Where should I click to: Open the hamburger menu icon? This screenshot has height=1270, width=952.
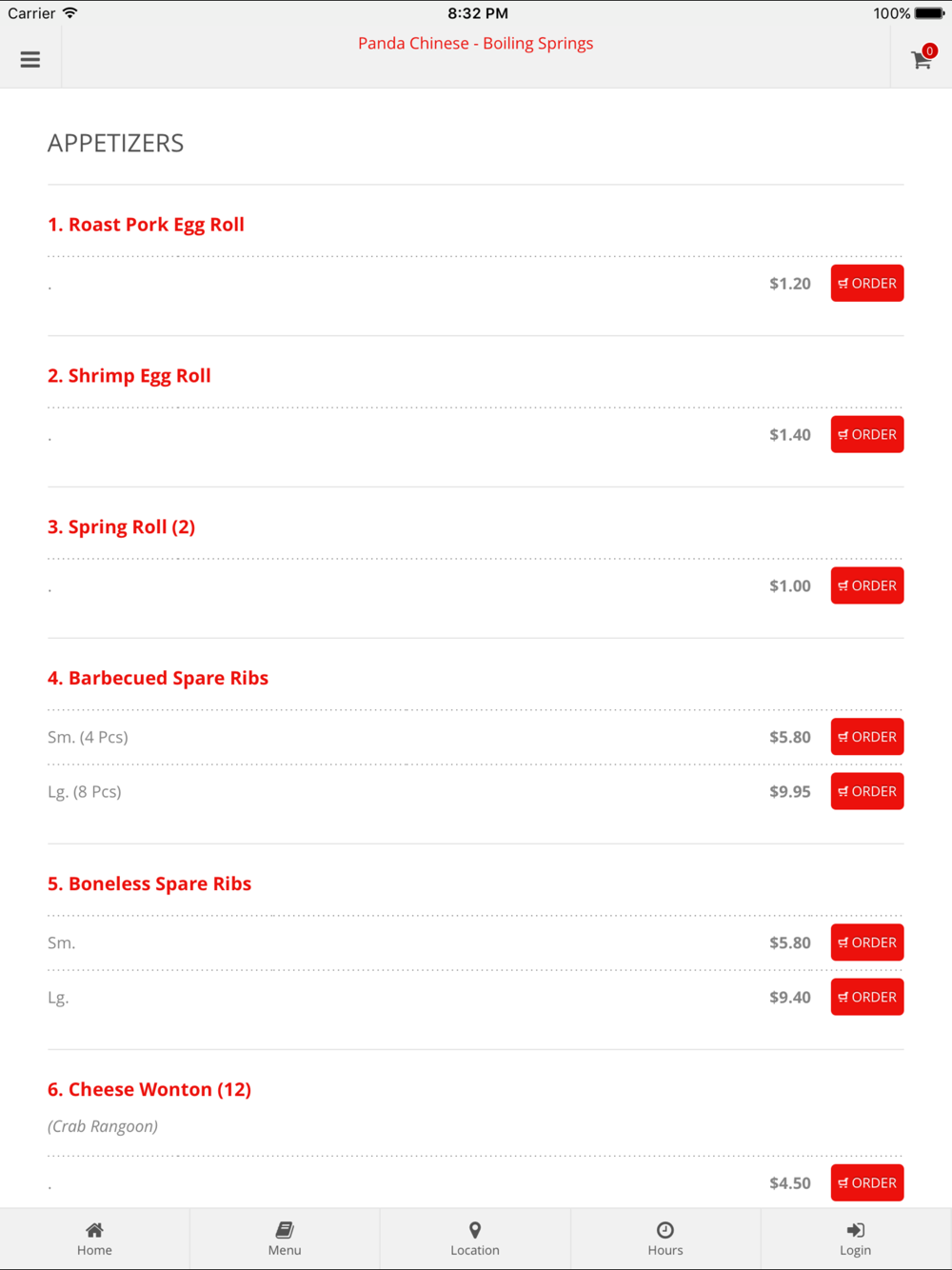[30, 59]
